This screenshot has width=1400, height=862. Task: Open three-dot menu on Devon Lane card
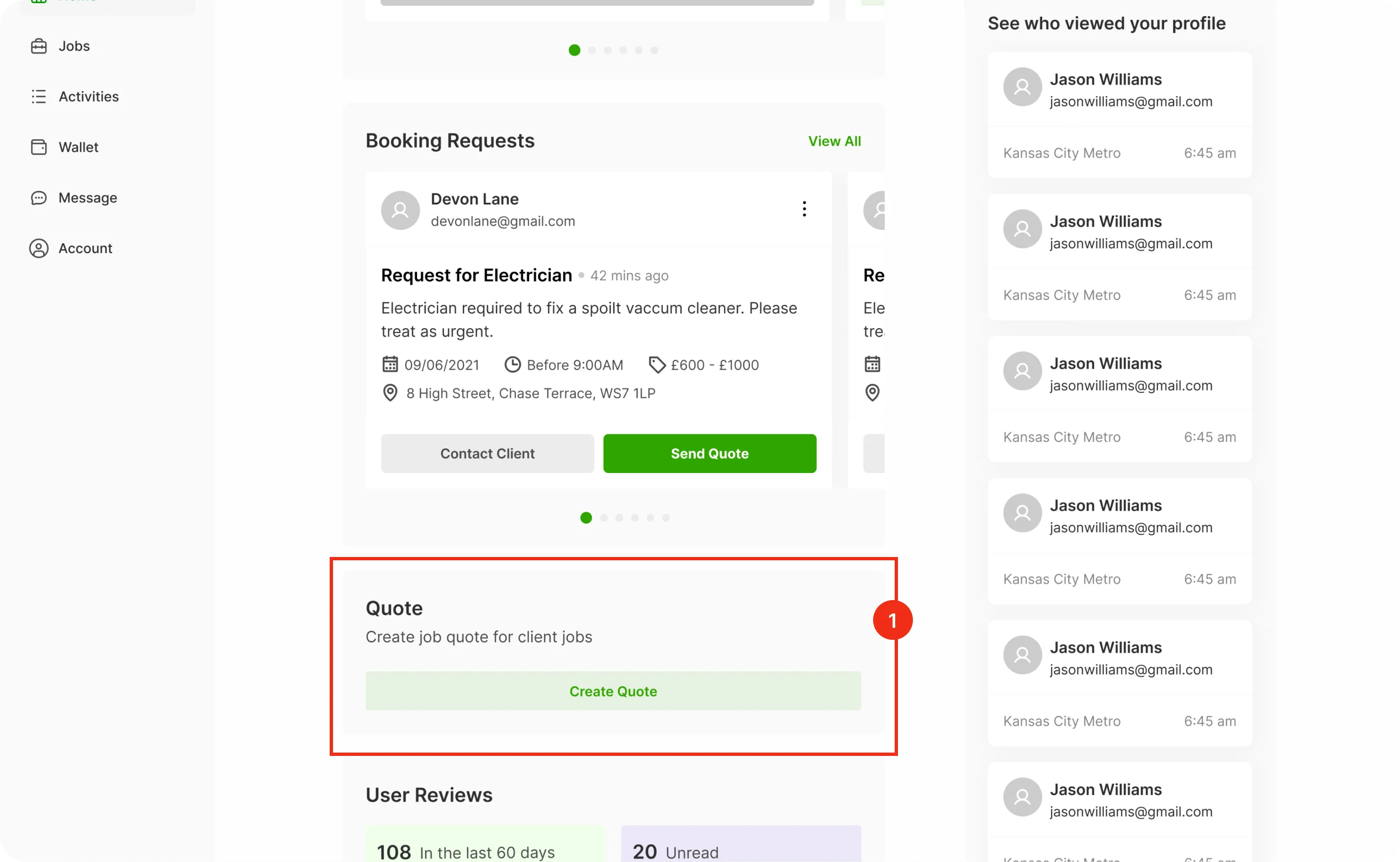[804, 209]
